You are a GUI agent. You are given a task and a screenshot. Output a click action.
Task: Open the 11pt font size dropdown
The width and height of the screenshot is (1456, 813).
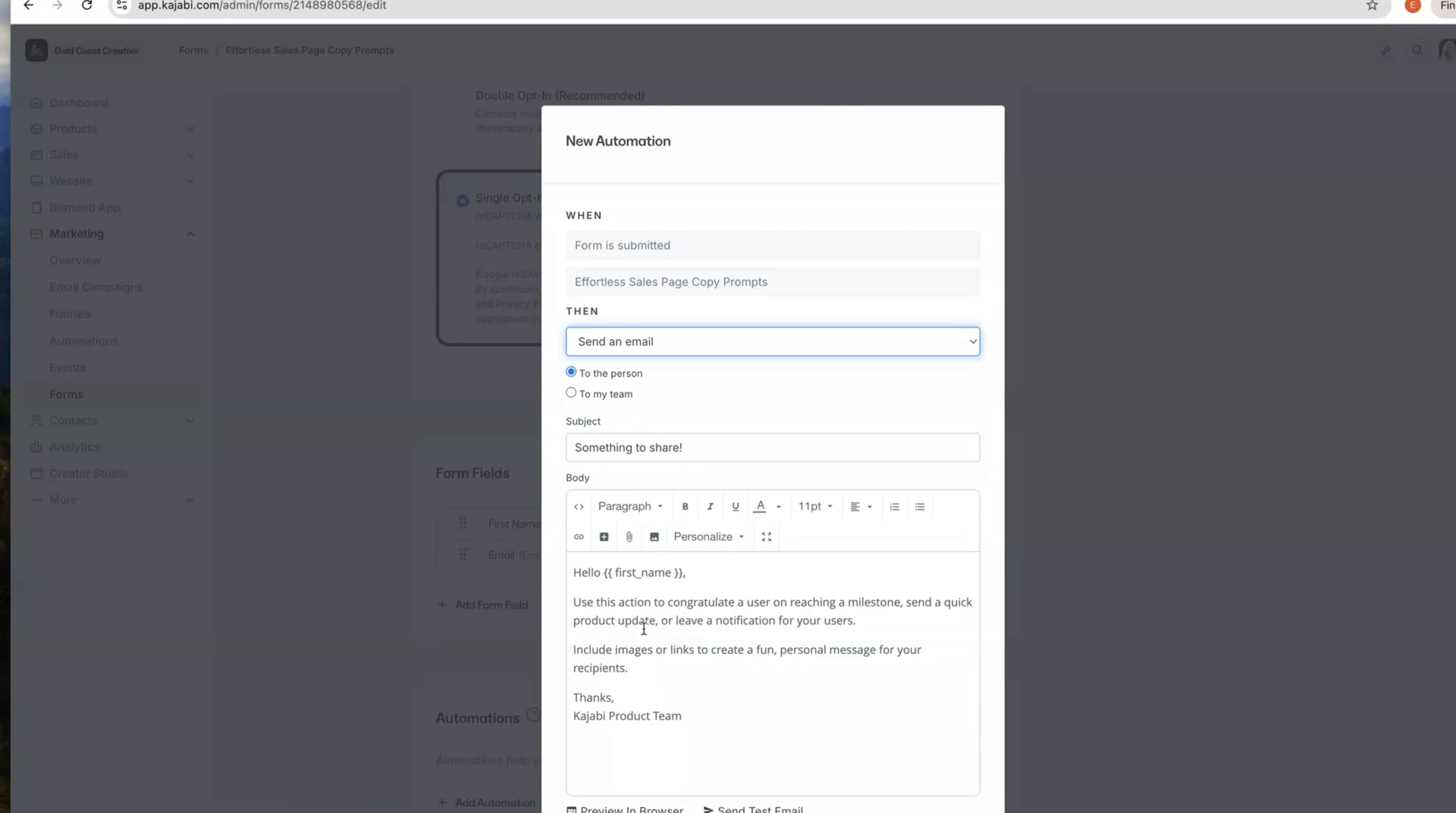tap(815, 506)
